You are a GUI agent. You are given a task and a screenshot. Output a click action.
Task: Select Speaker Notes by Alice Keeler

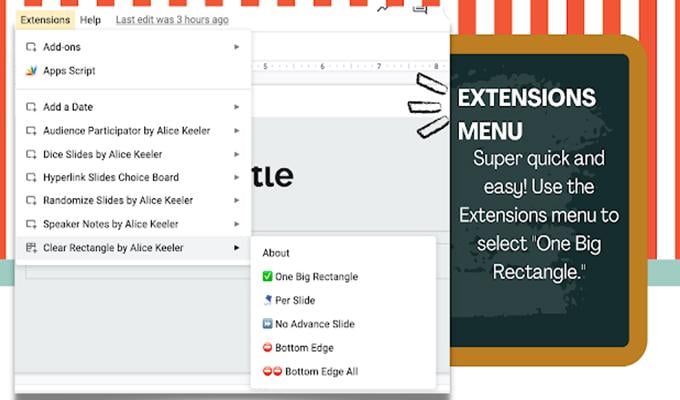point(133,224)
